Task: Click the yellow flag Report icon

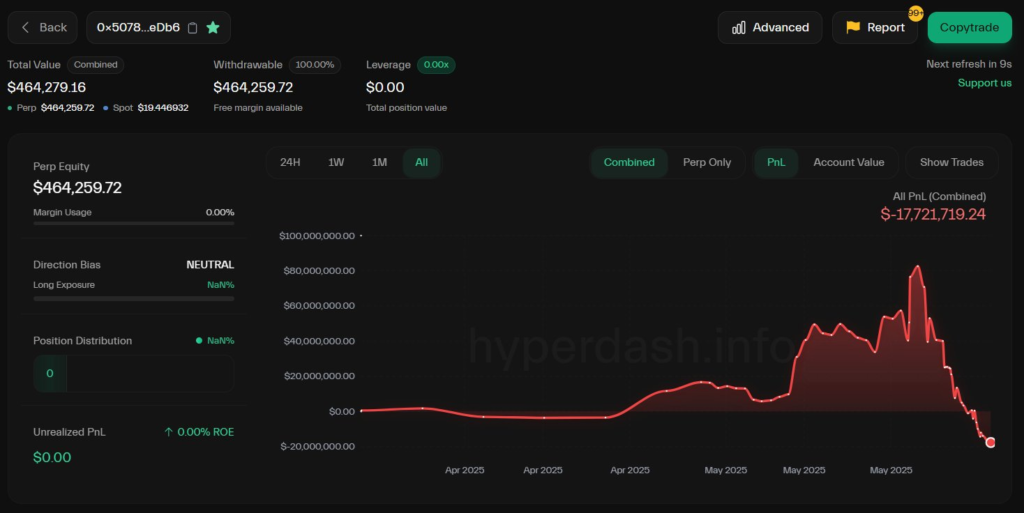Action: tap(853, 28)
